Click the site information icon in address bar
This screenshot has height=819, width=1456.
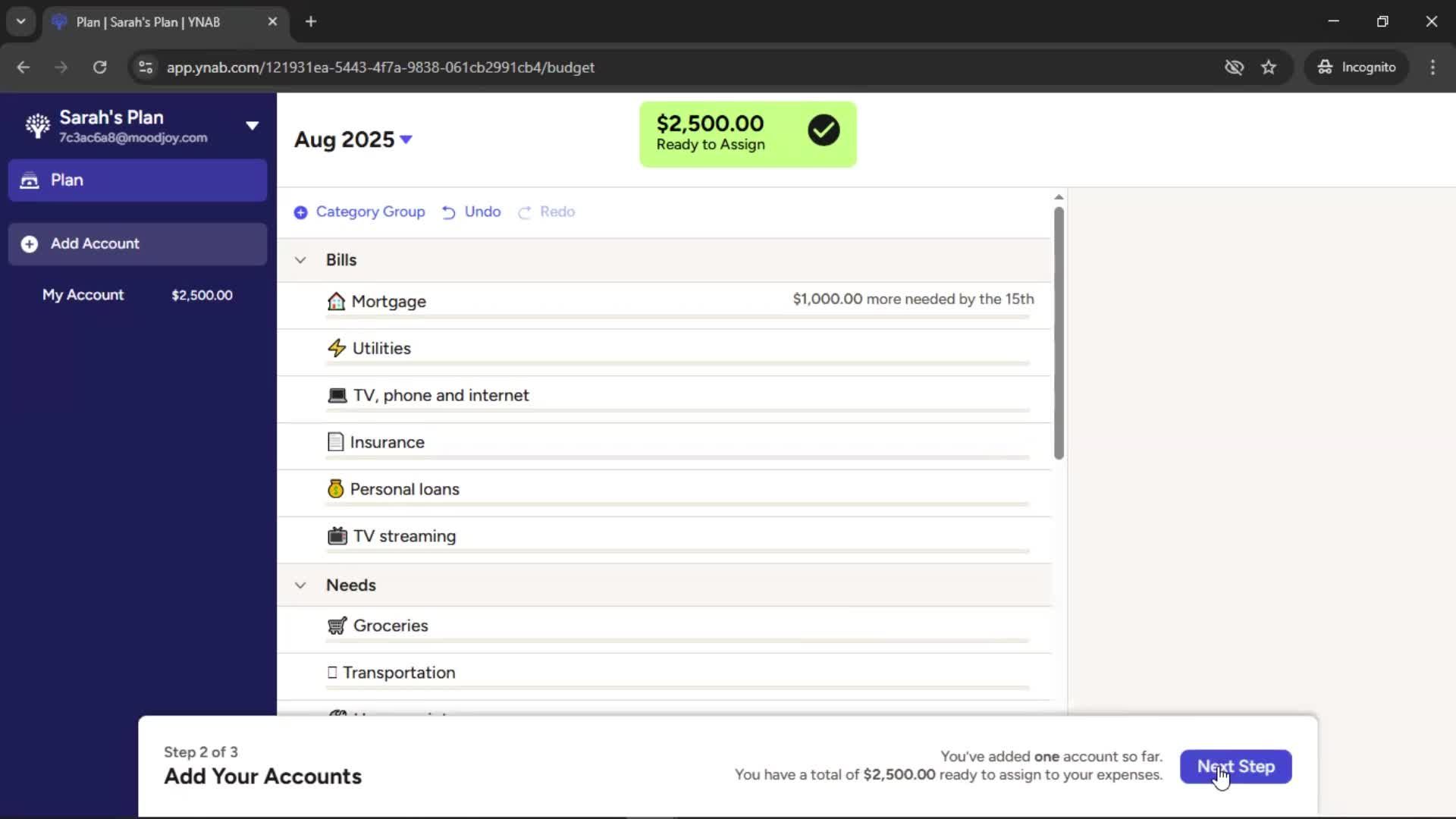tap(146, 67)
